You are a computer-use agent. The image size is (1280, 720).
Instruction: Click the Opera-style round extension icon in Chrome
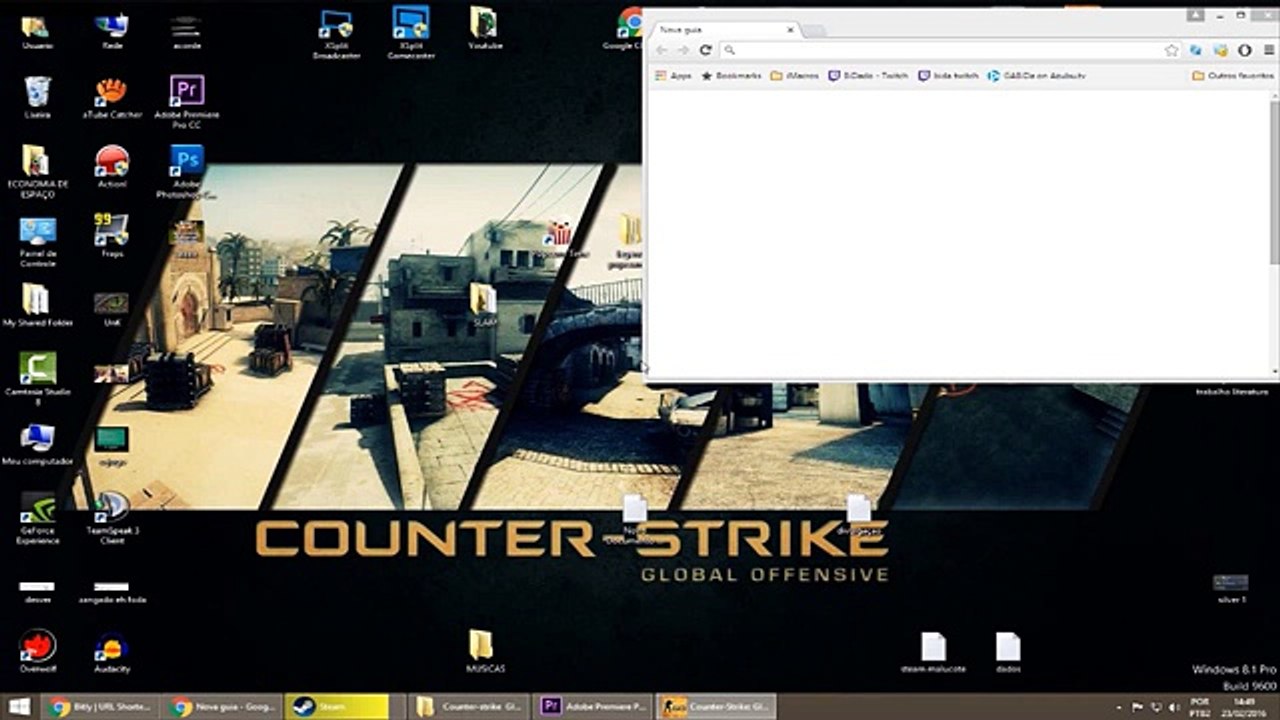point(1245,50)
